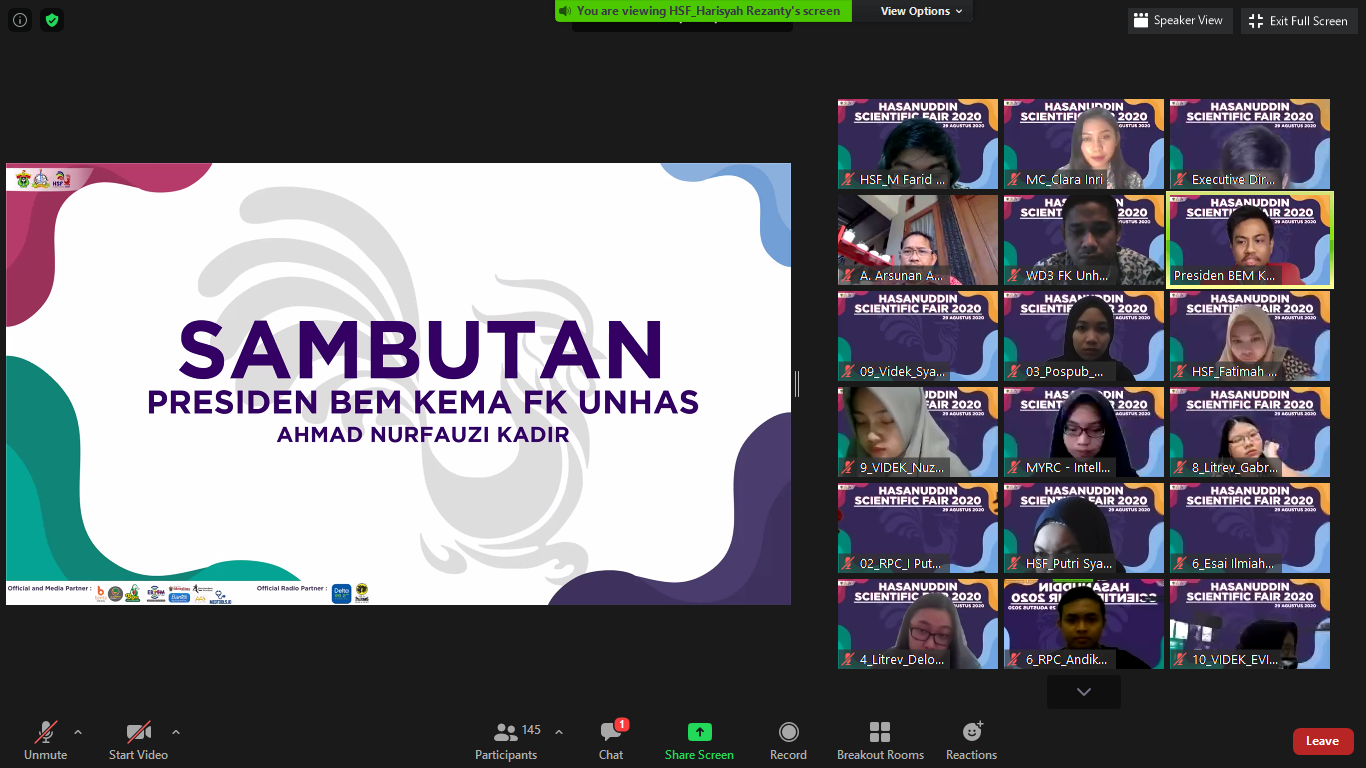Select the HSF_Fatimah video tile
Viewport: 1366px width, 768px height.
tap(1250, 336)
